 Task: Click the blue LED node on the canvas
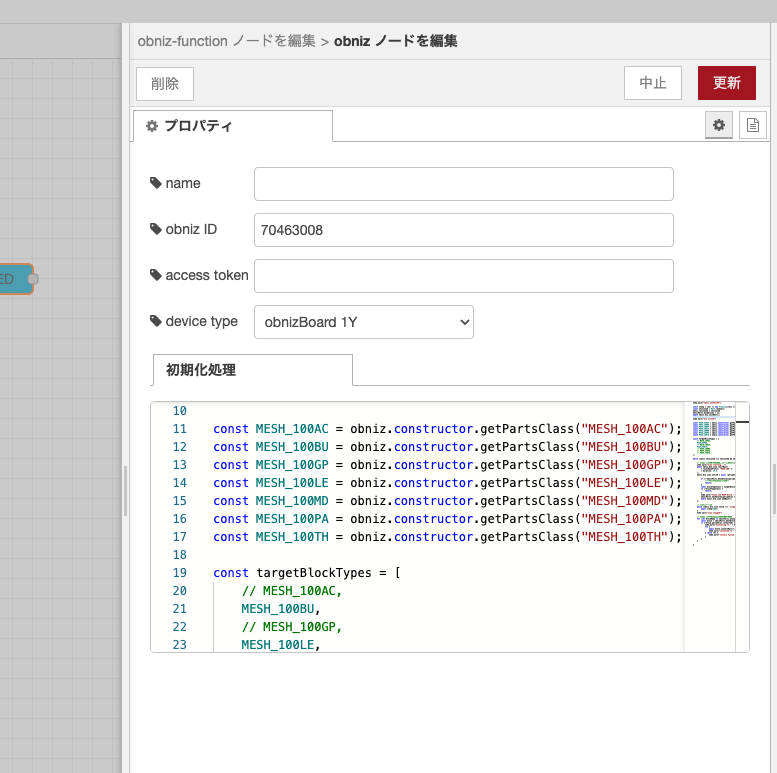pyautogui.click(x=15, y=279)
